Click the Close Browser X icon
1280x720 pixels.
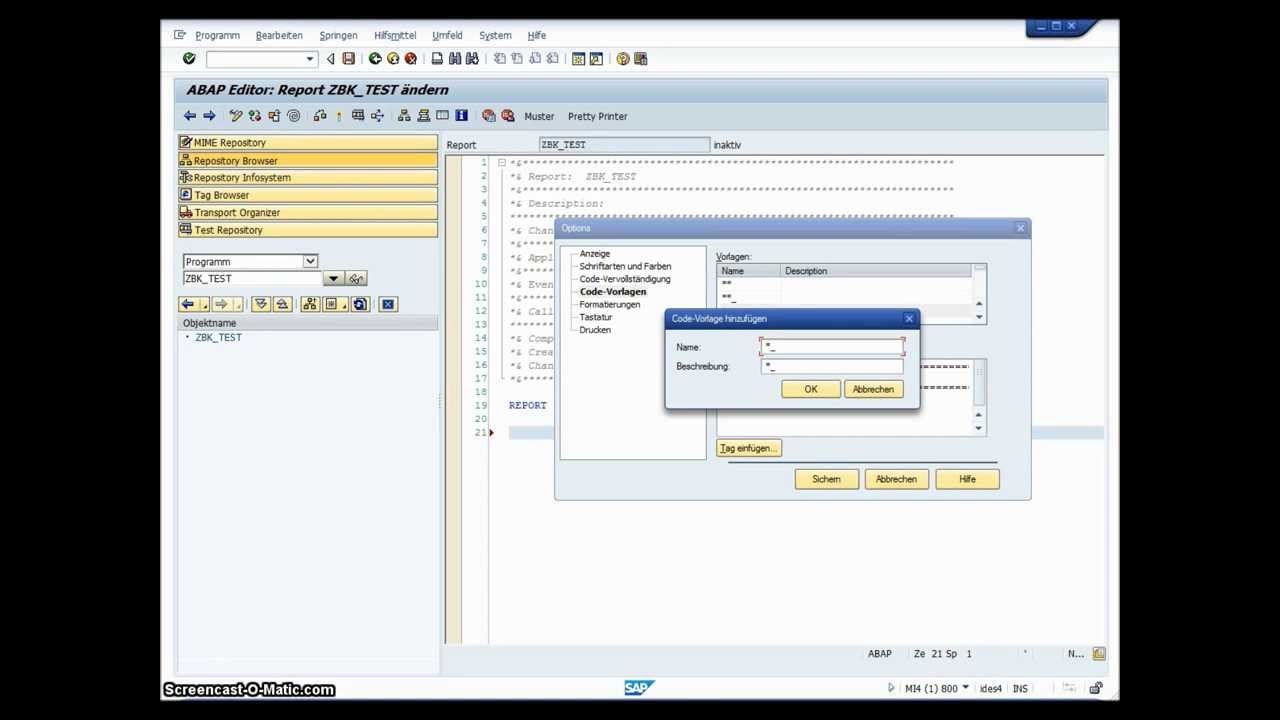(x=388, y=304)
